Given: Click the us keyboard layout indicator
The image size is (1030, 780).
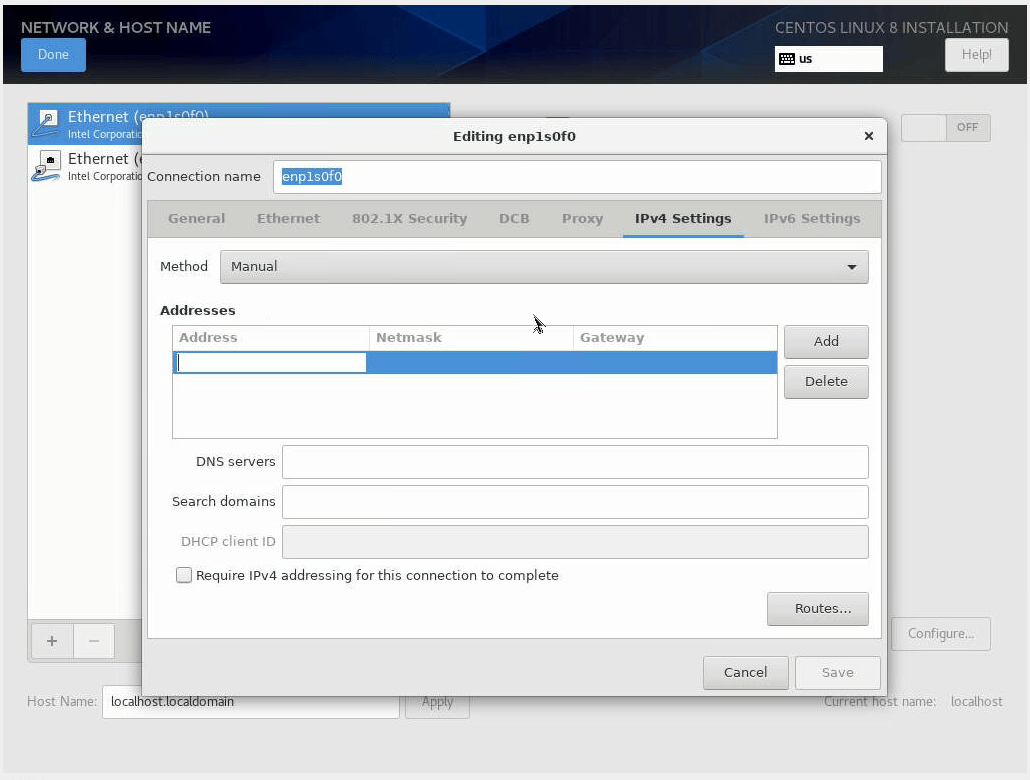Looking at the screenshot, I should pyautogui.click(x=828, y=59).
